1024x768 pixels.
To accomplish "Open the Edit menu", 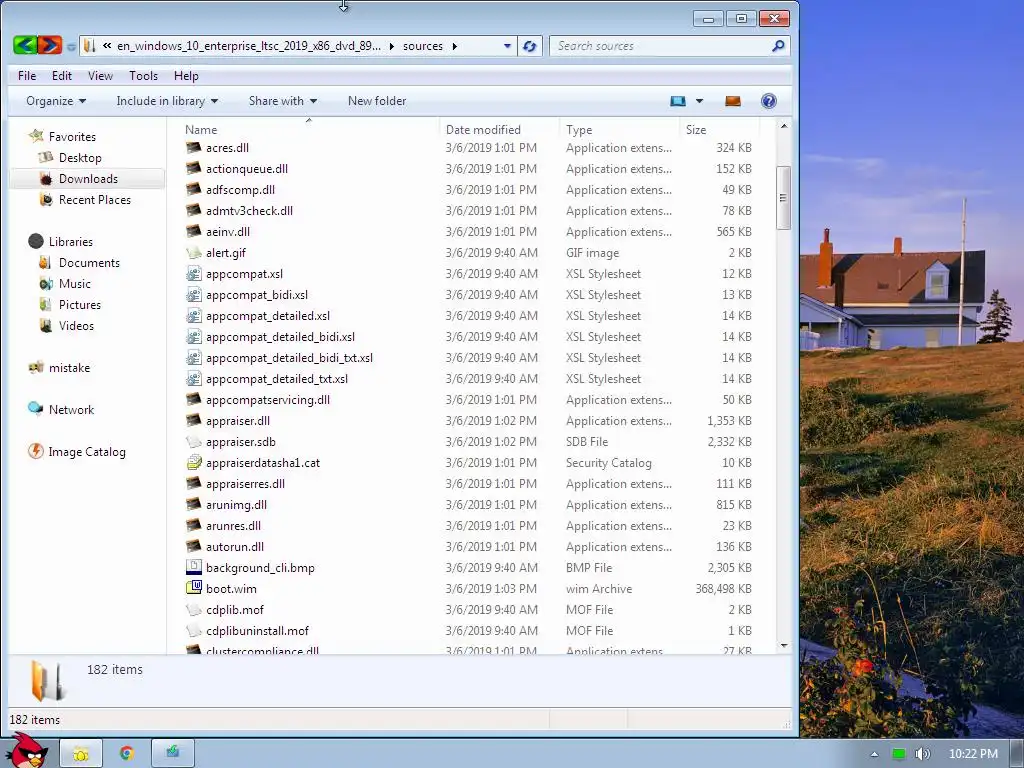I will pos(62,76).
